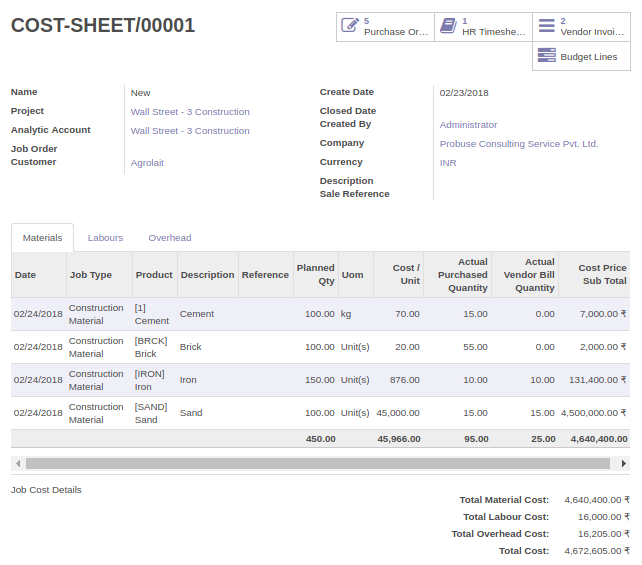Viewport: 642px width, 565px height.
Task: Select the Cement material row
Action: (x=320, y=314)
